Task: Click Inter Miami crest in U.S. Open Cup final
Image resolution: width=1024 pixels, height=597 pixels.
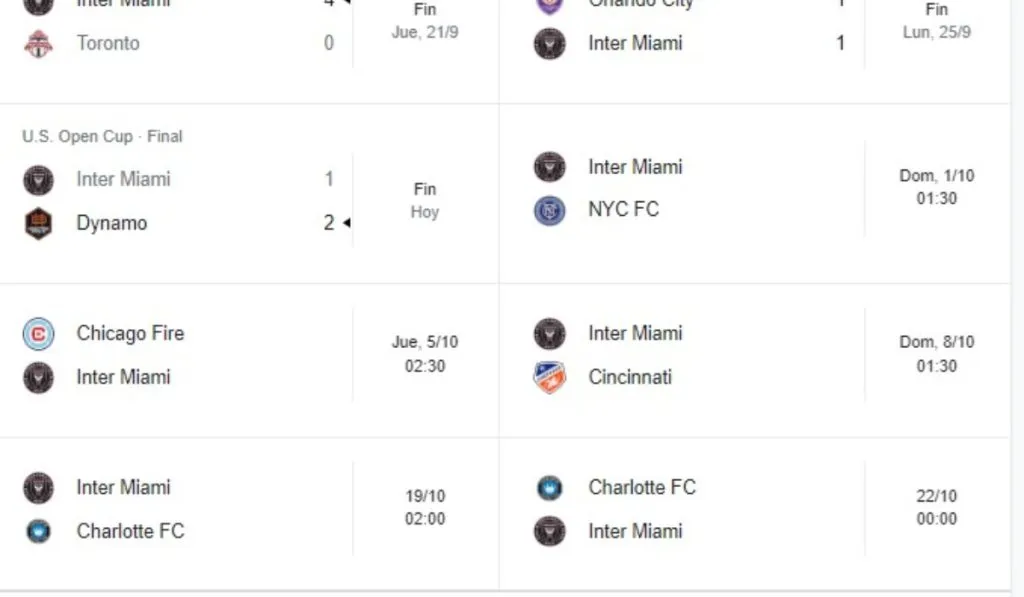Action: [39, 180]
